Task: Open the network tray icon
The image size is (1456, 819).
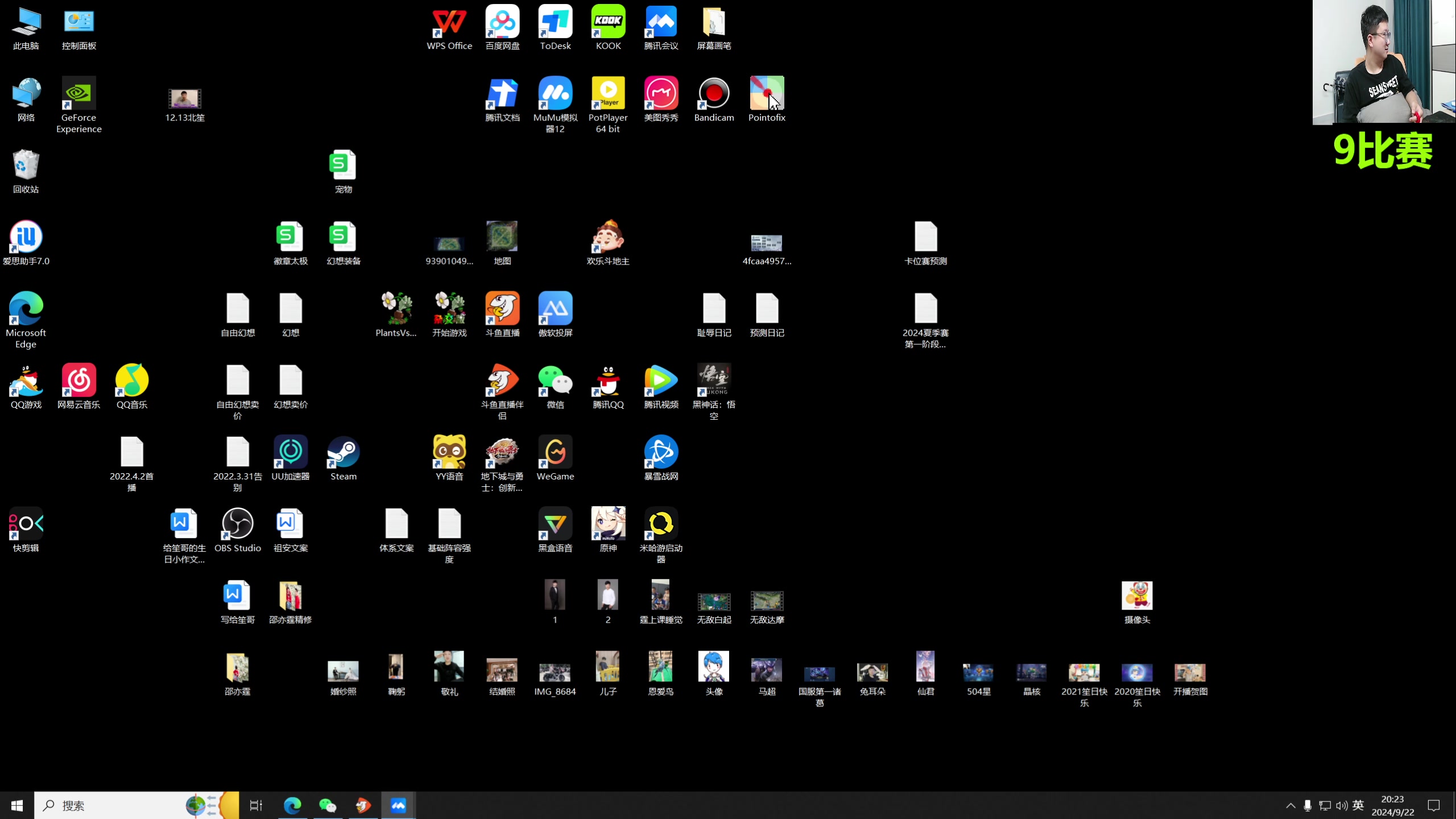Action: point(1325,805)
